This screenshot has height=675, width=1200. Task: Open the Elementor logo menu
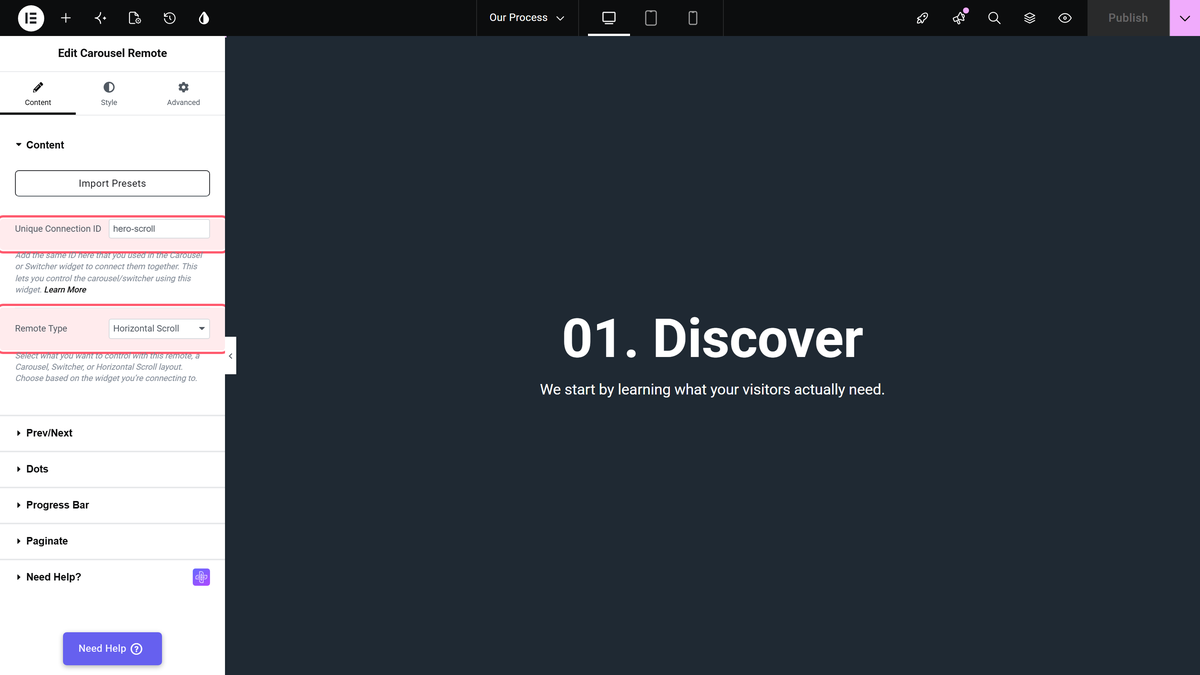(31, 18)
